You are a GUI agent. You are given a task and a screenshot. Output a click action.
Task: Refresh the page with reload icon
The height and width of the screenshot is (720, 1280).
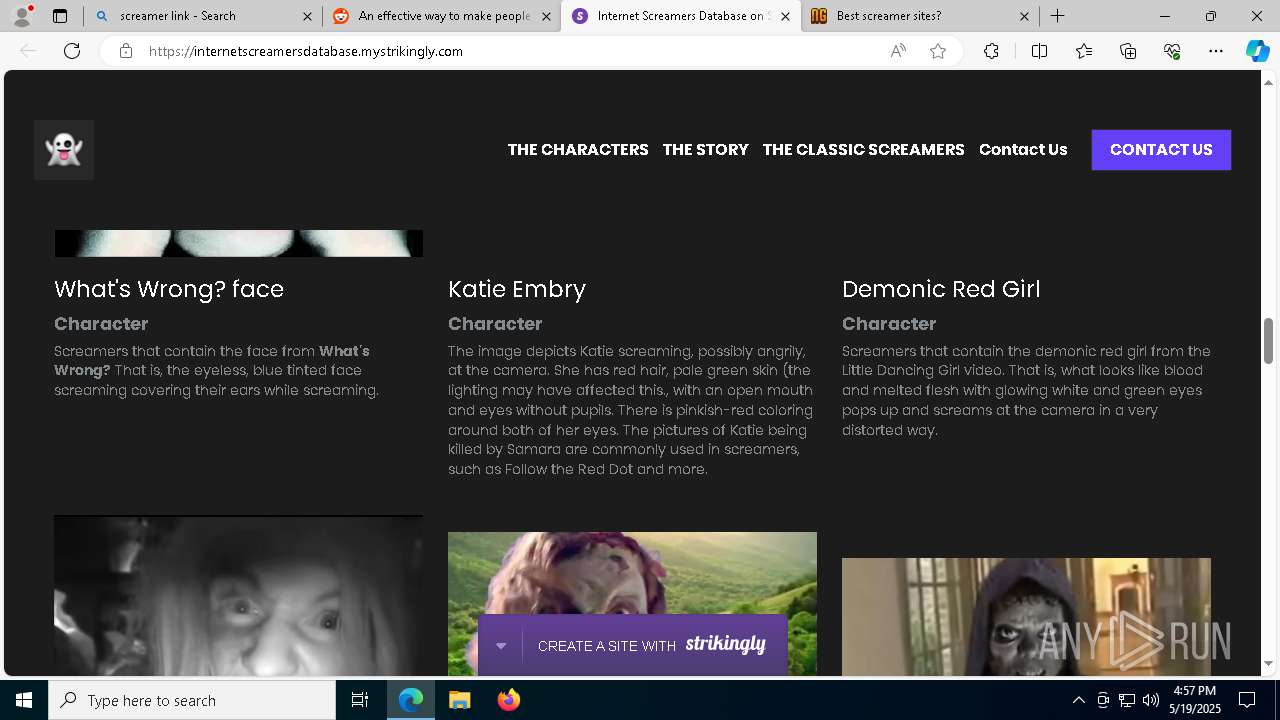pyautogui.click(x=72, y=51)
